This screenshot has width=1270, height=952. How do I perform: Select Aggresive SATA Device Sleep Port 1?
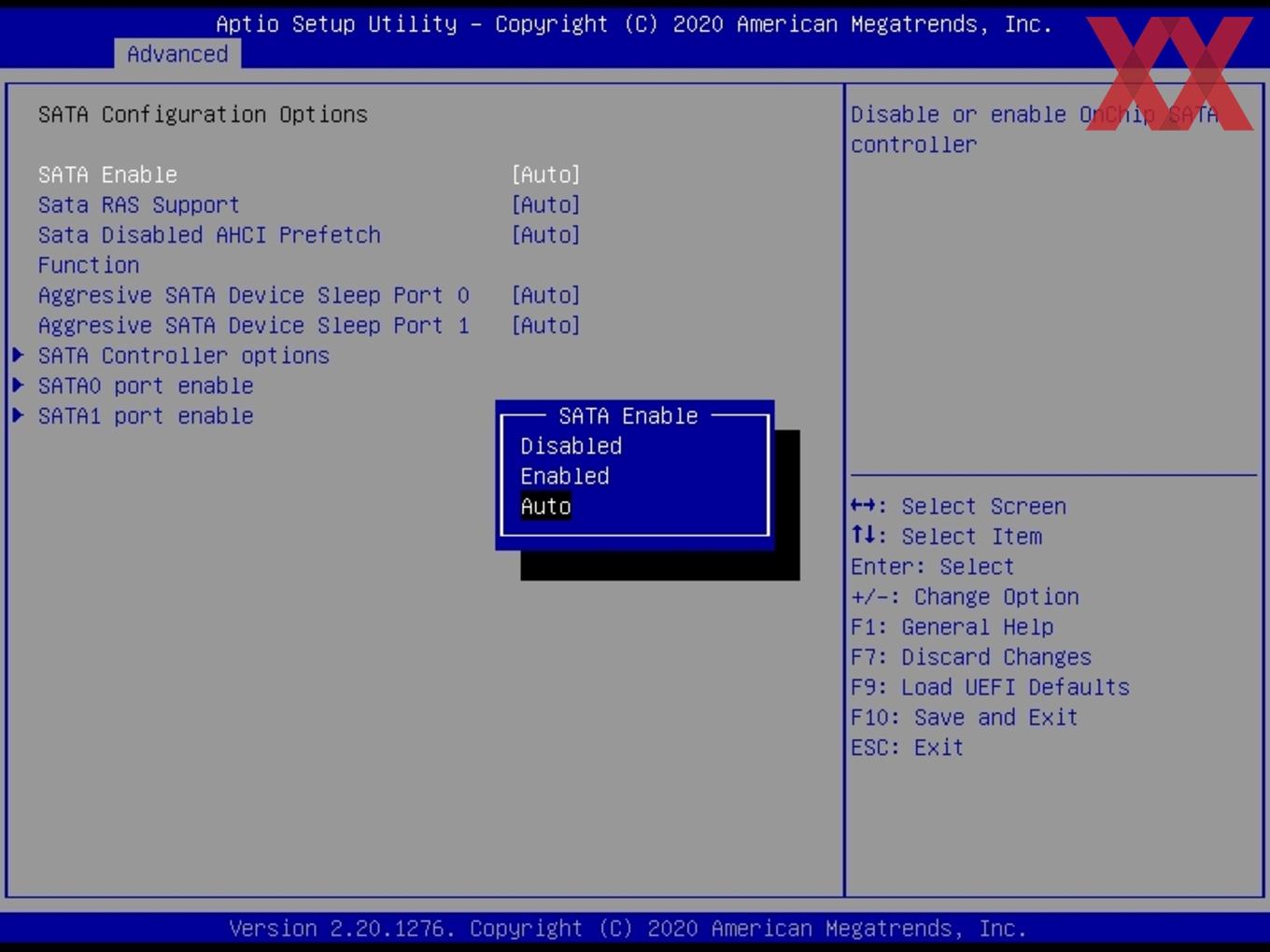254,325
